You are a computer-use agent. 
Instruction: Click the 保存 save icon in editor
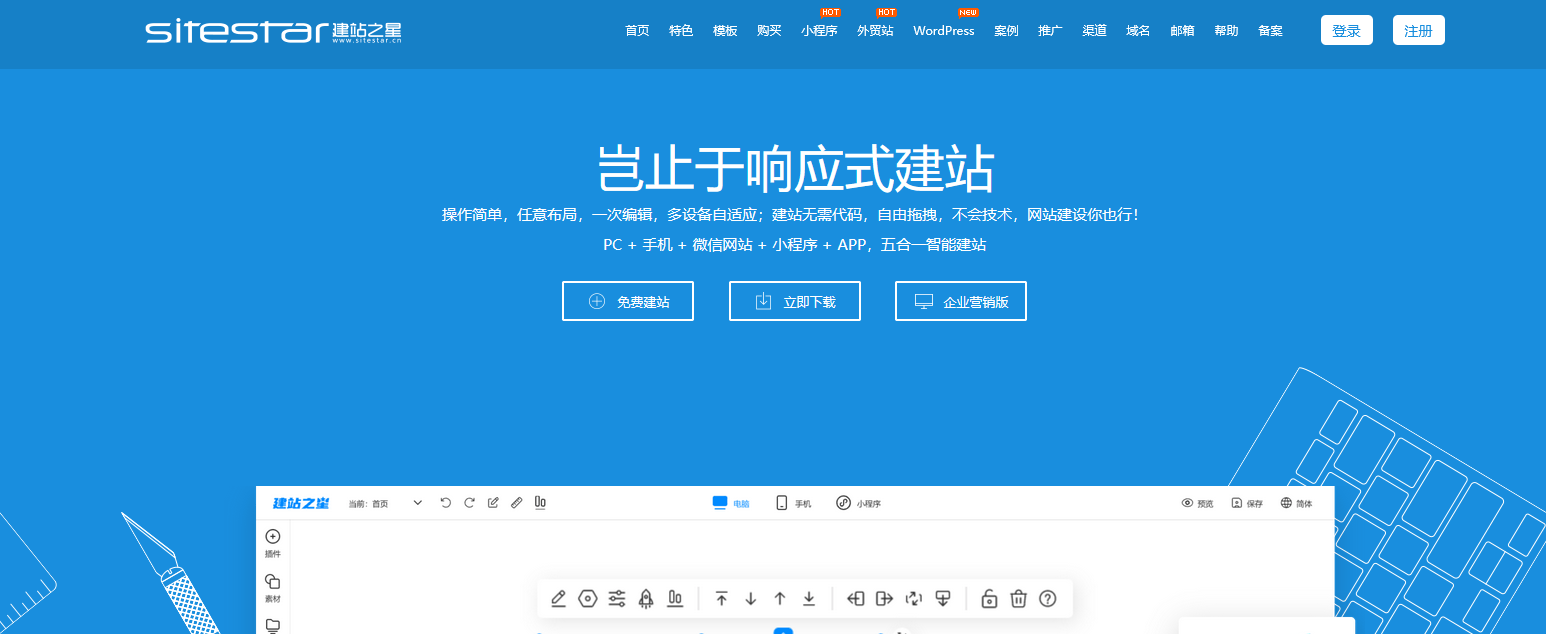tap(1236, 503)
